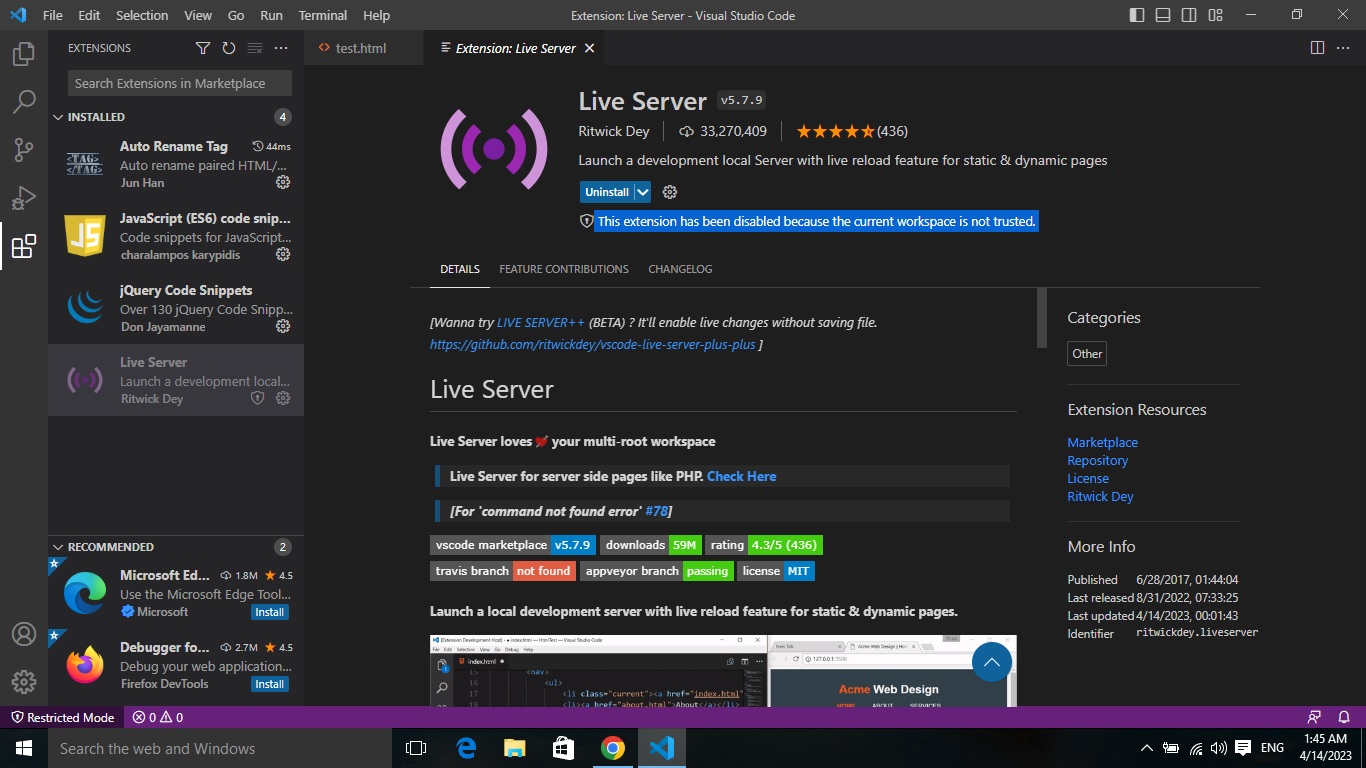The width and height of the screenshot is (1366, 768).
Task: Select the Extensions view icon
Action: [x=24, y=246]
